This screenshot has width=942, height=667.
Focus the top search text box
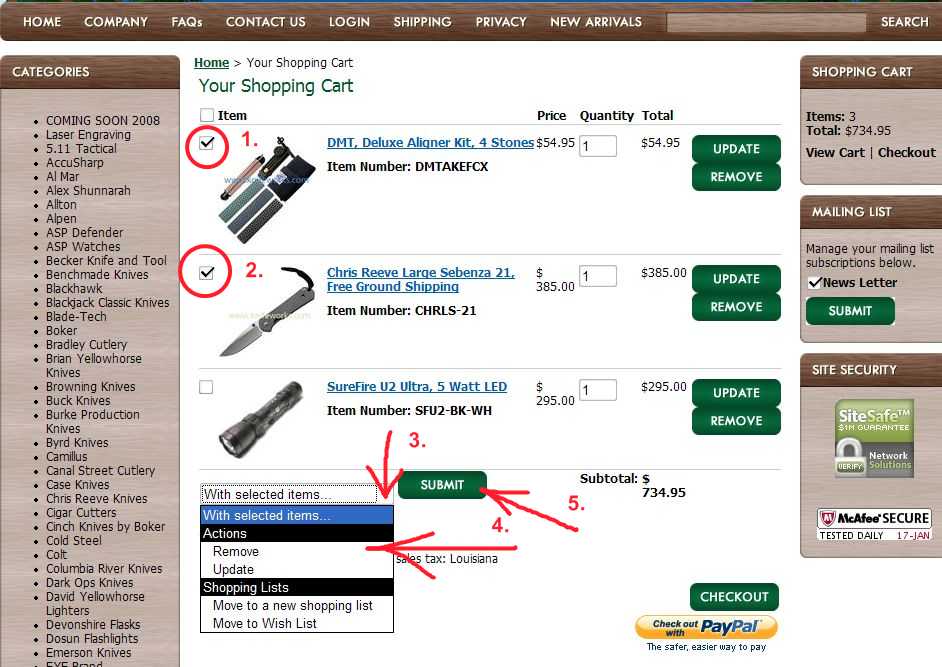point(766,22)
